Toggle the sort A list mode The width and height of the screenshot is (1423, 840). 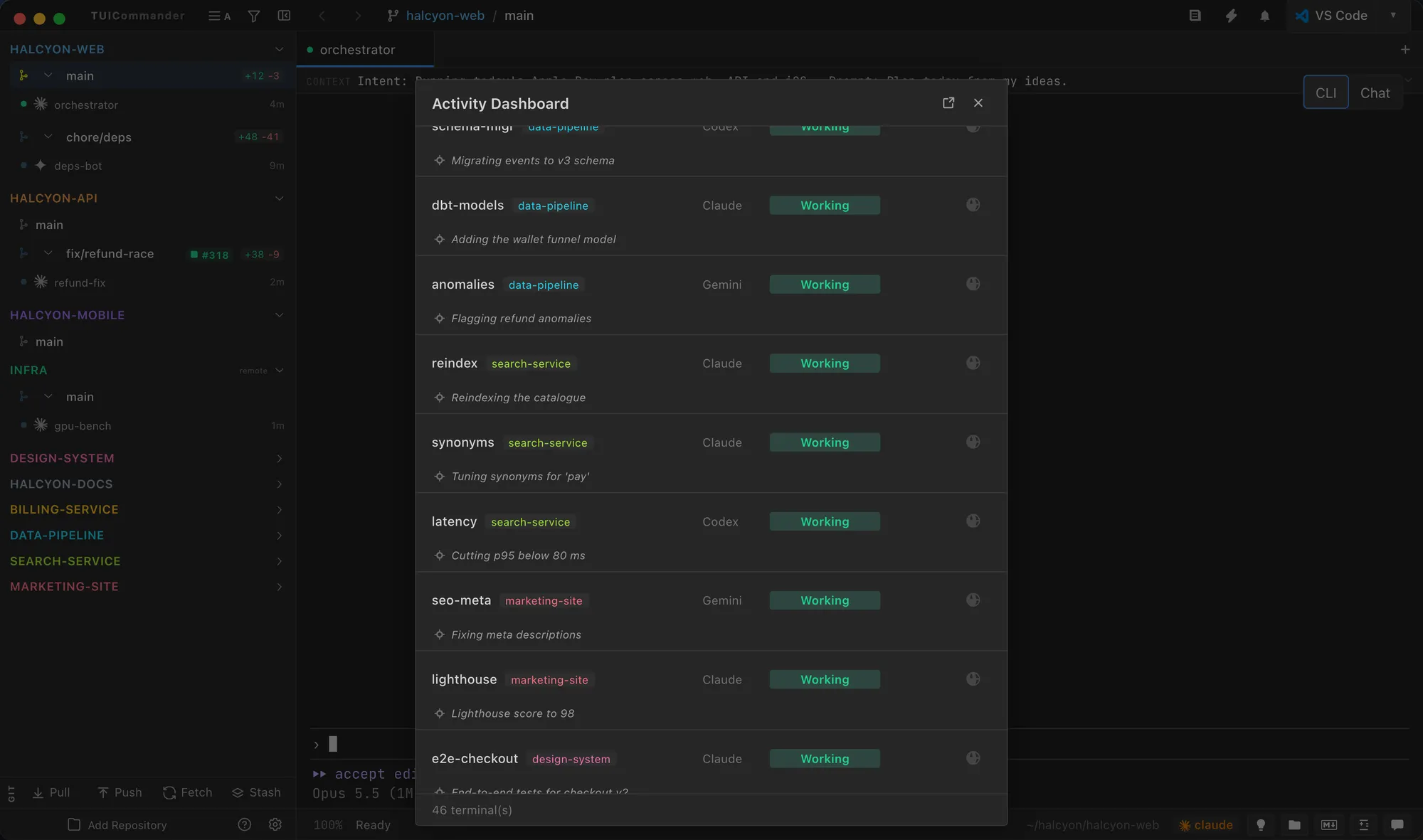click(x=219, y=16)
